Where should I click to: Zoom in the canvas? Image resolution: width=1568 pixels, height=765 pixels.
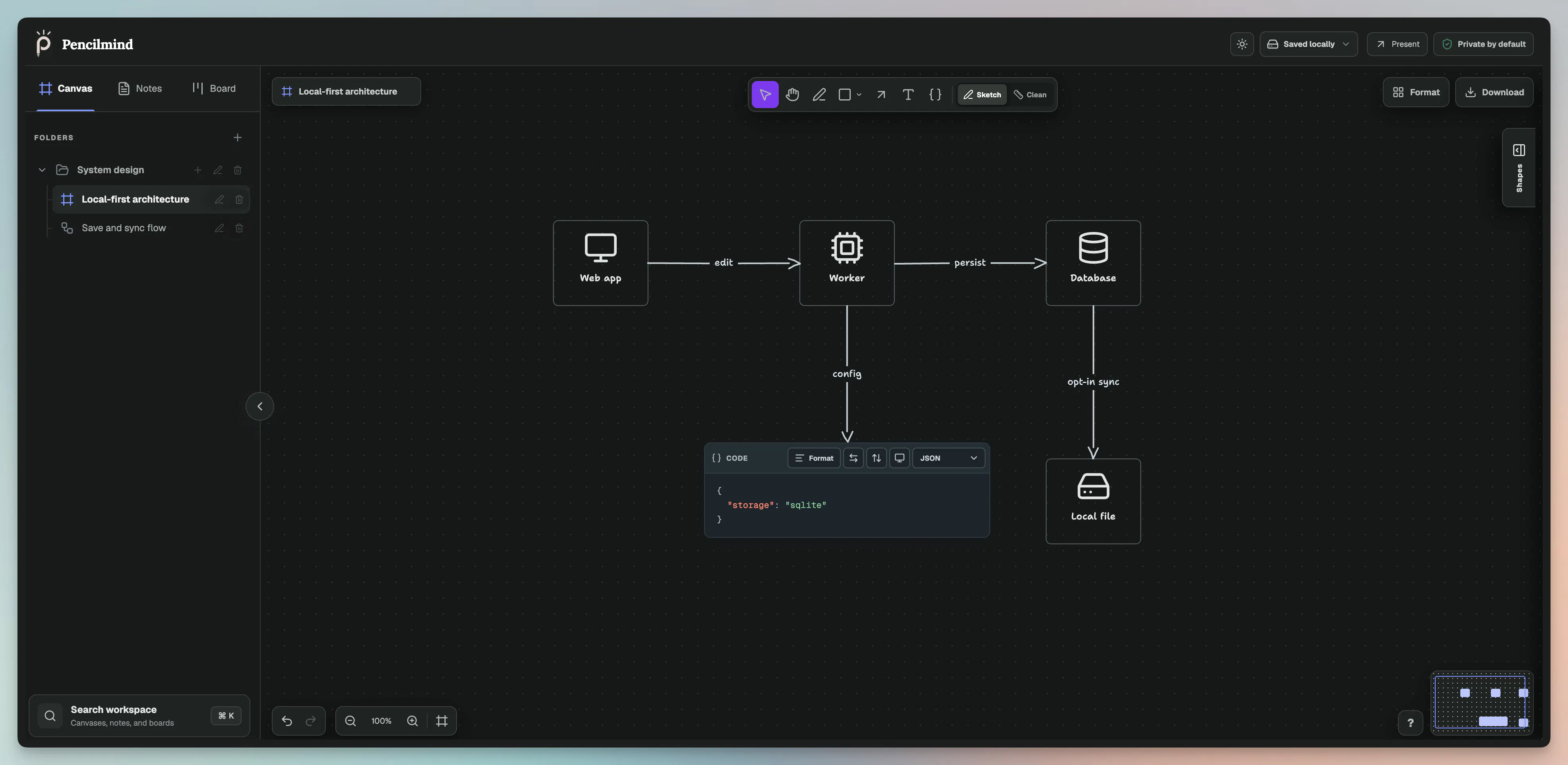[412, 721]
